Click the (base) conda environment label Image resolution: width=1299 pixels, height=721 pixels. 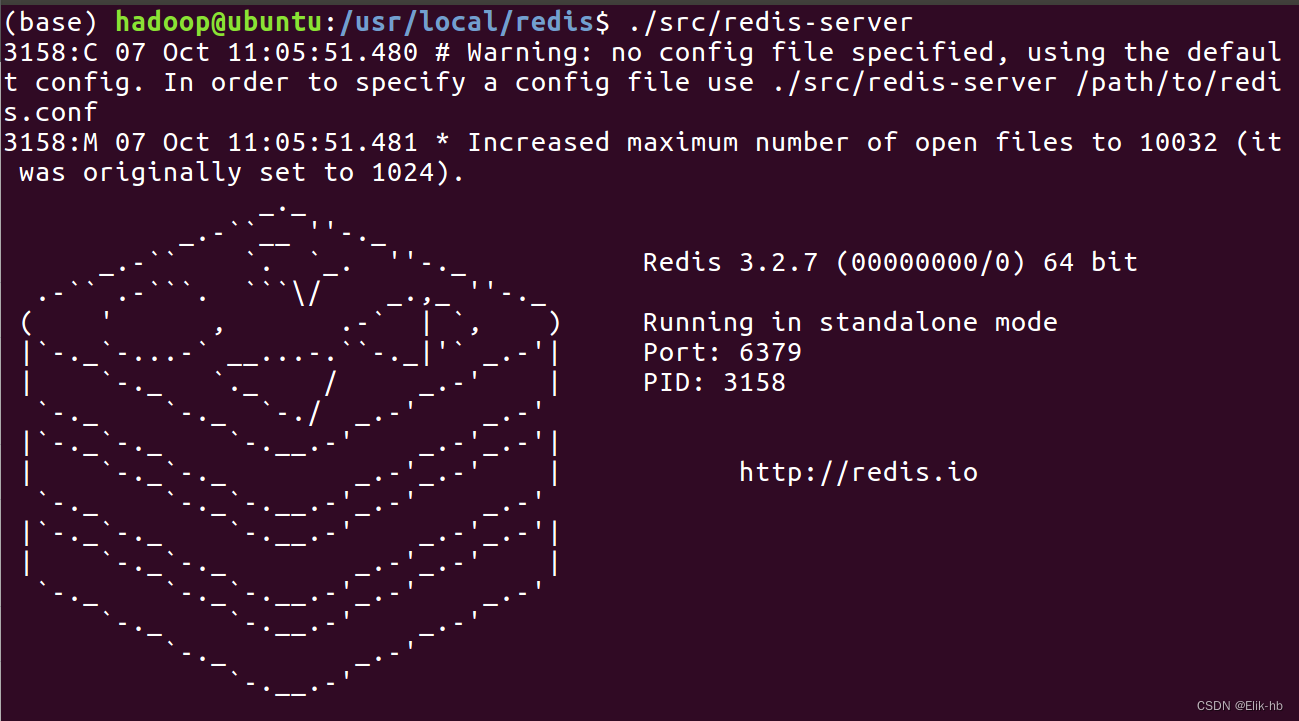(52, 21)
